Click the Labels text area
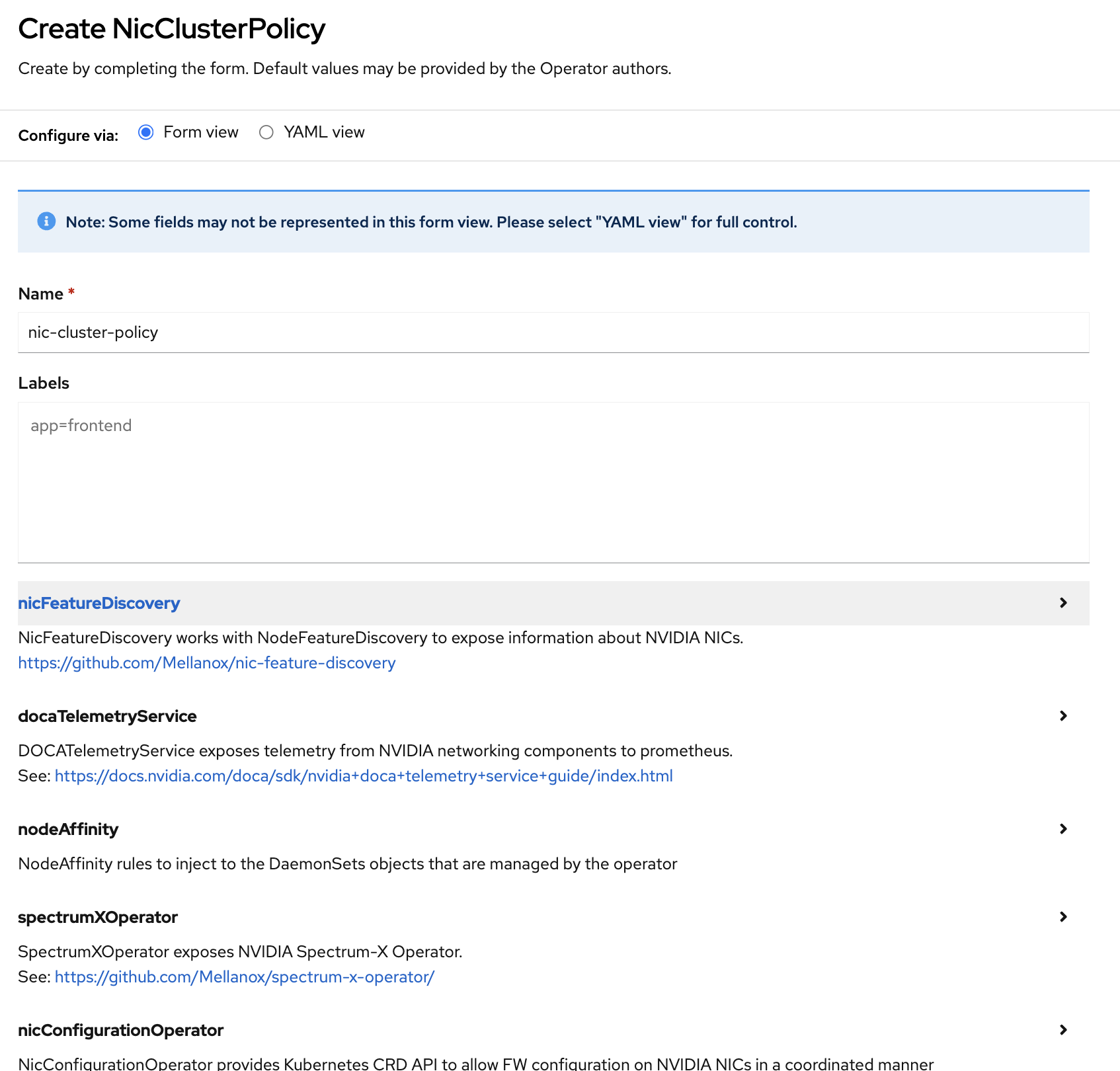Screen dimensions: 1120x1071 pos(553,482)
